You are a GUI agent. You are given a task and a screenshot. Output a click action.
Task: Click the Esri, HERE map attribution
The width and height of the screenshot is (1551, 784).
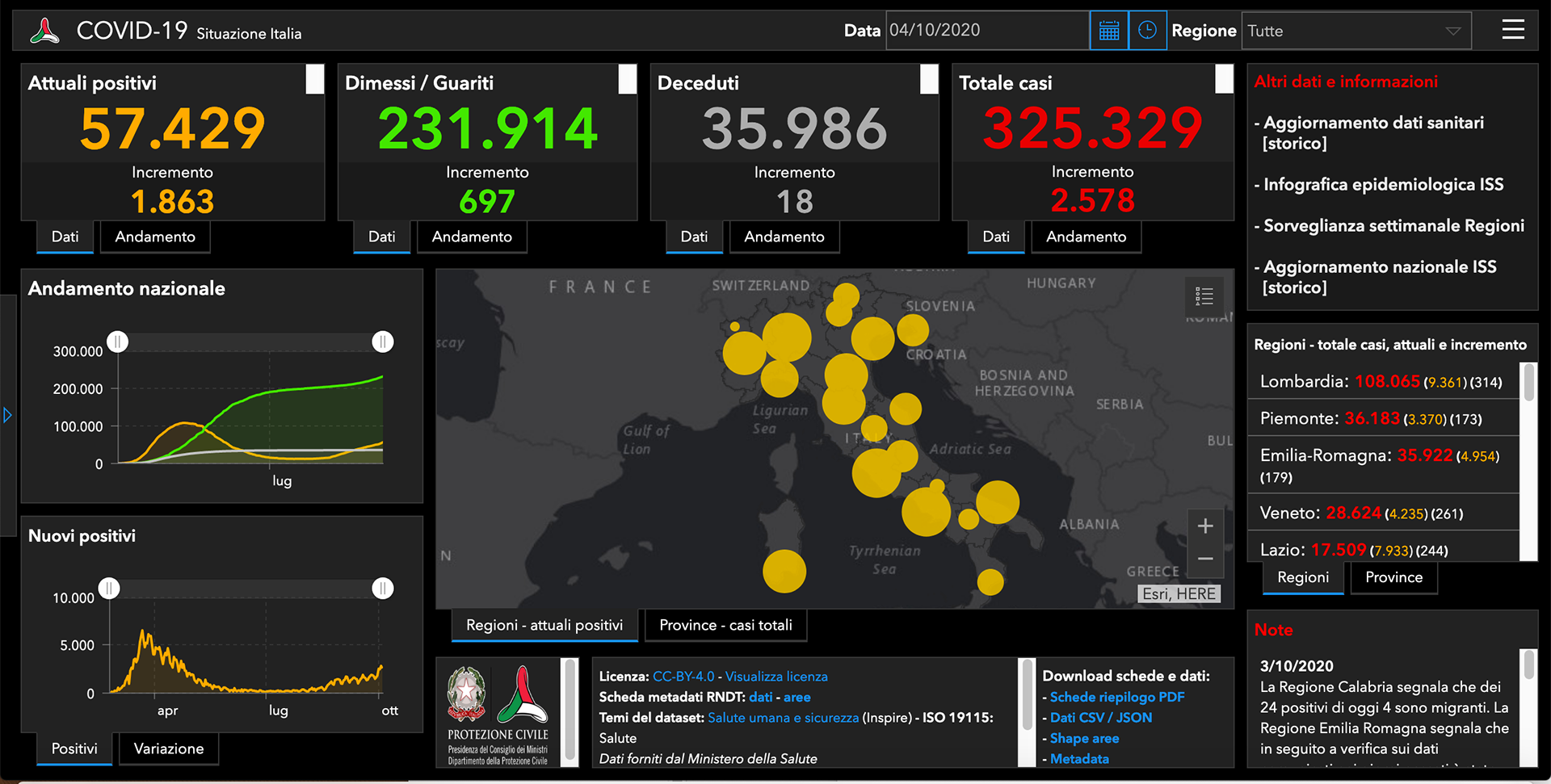click(1179, 593)
